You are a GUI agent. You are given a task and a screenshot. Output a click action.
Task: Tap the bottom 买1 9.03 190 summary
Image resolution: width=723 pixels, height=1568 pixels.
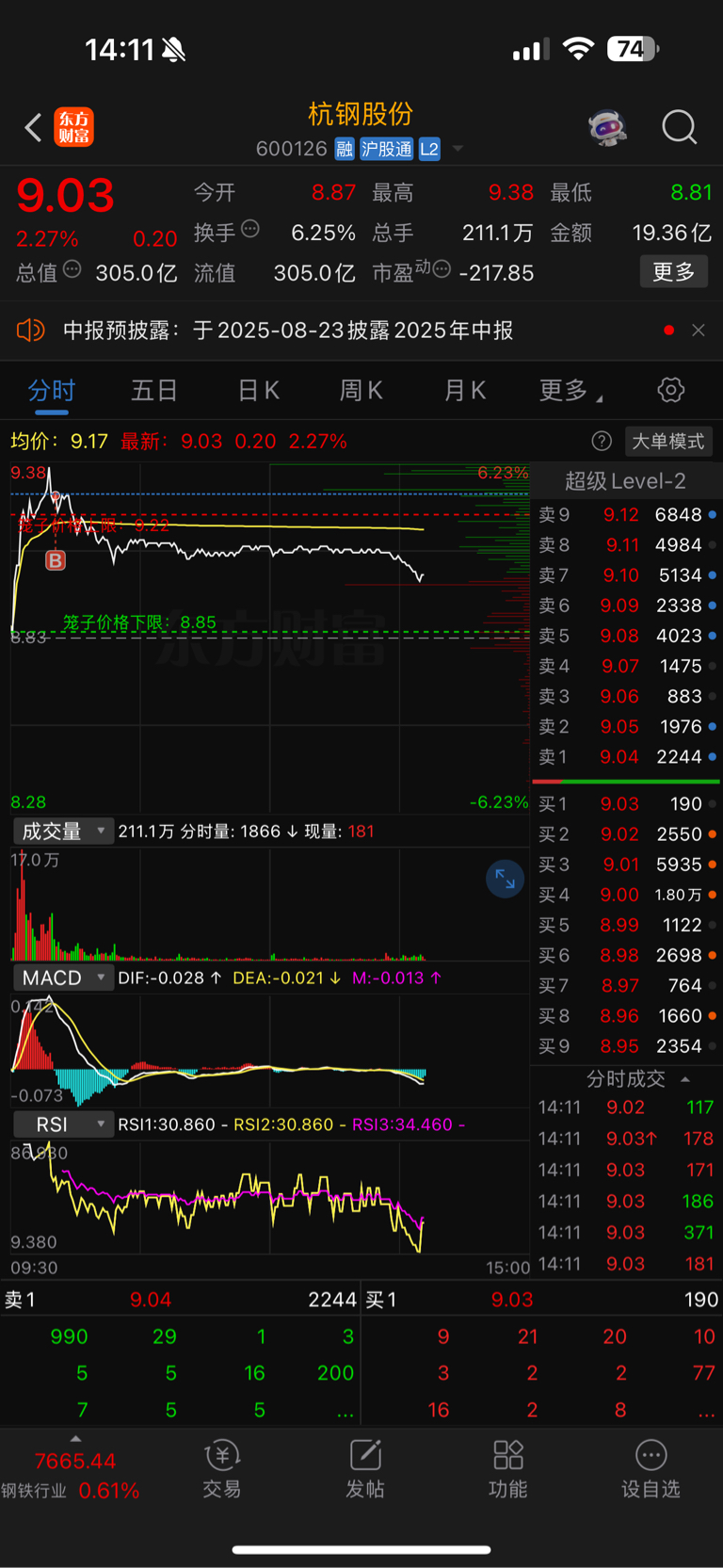[x=542, y=1300]
